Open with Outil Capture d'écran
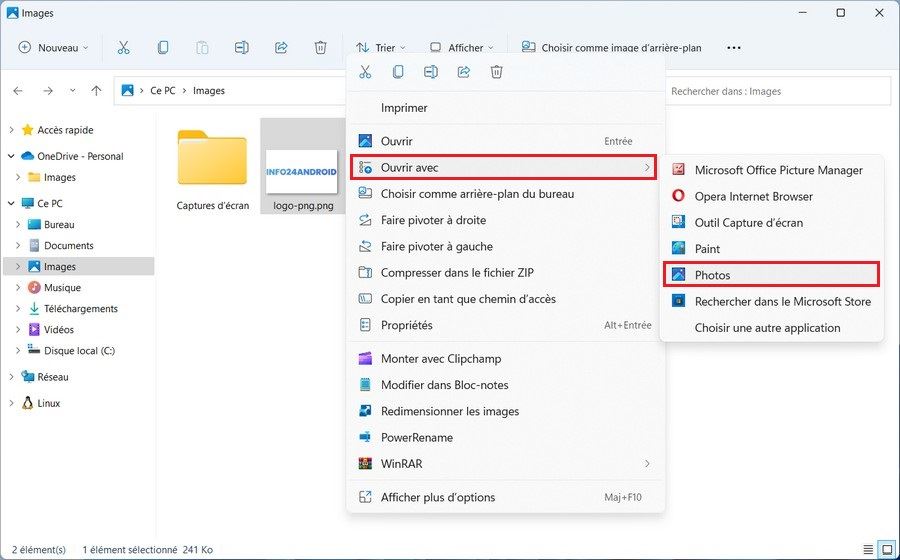Viewport: 900px width, 560px height. tap(771, 223)
